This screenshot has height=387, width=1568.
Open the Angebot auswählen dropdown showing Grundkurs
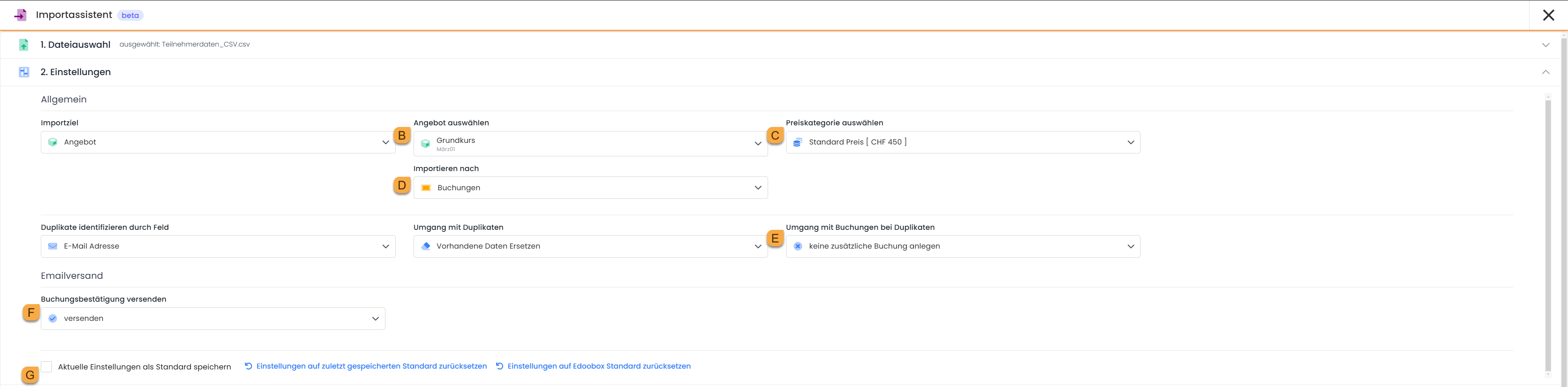point(590,144)
